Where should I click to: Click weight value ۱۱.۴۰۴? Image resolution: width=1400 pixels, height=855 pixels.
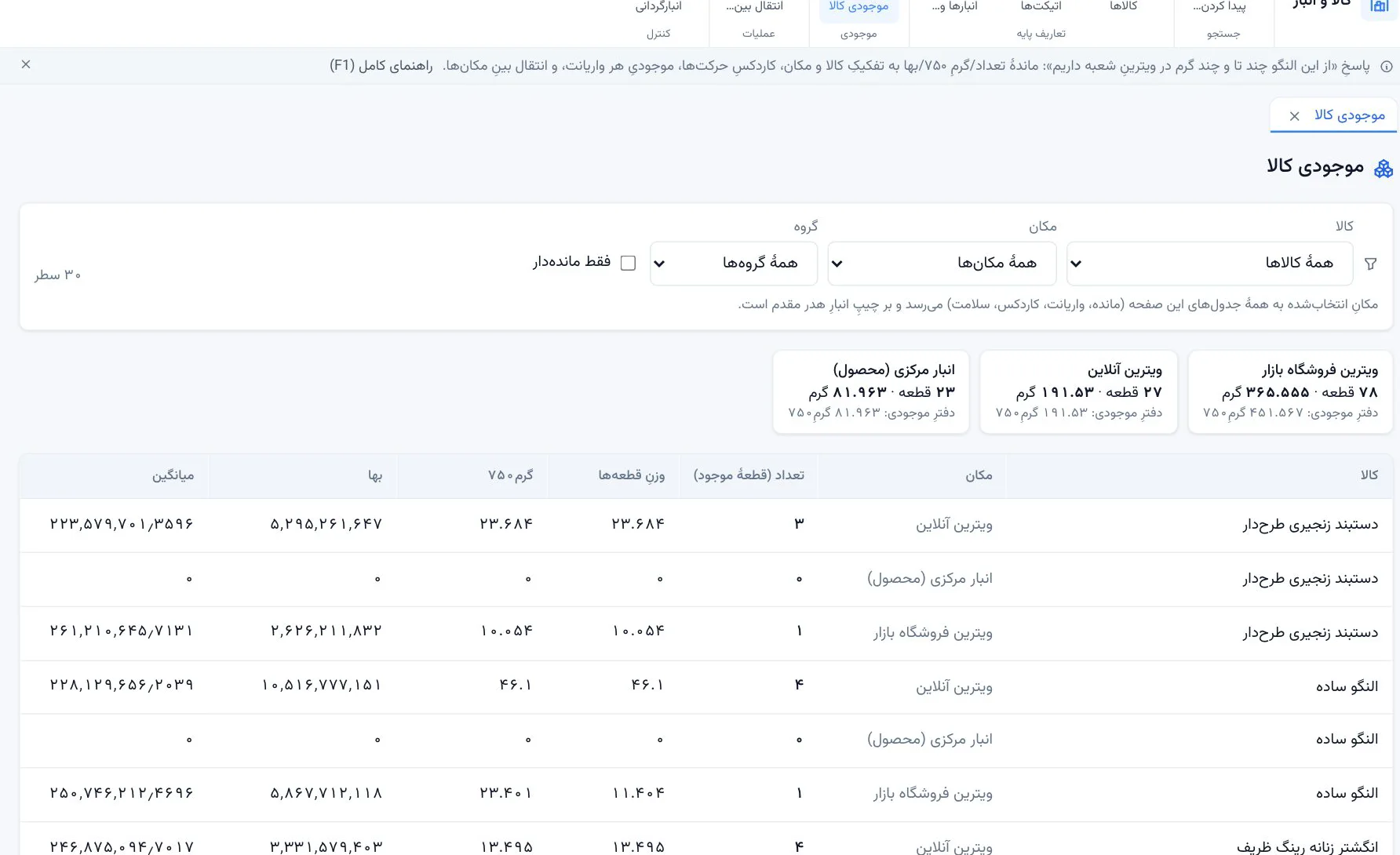tap(638, 794)
